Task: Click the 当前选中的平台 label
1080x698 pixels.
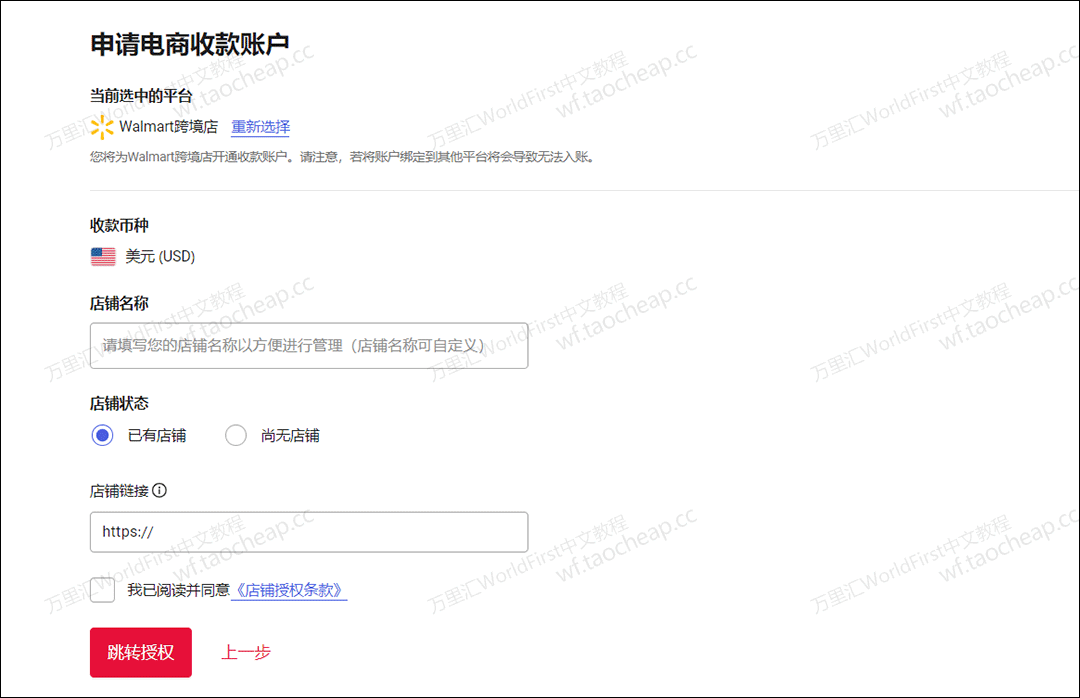Action: pos(141,96)
